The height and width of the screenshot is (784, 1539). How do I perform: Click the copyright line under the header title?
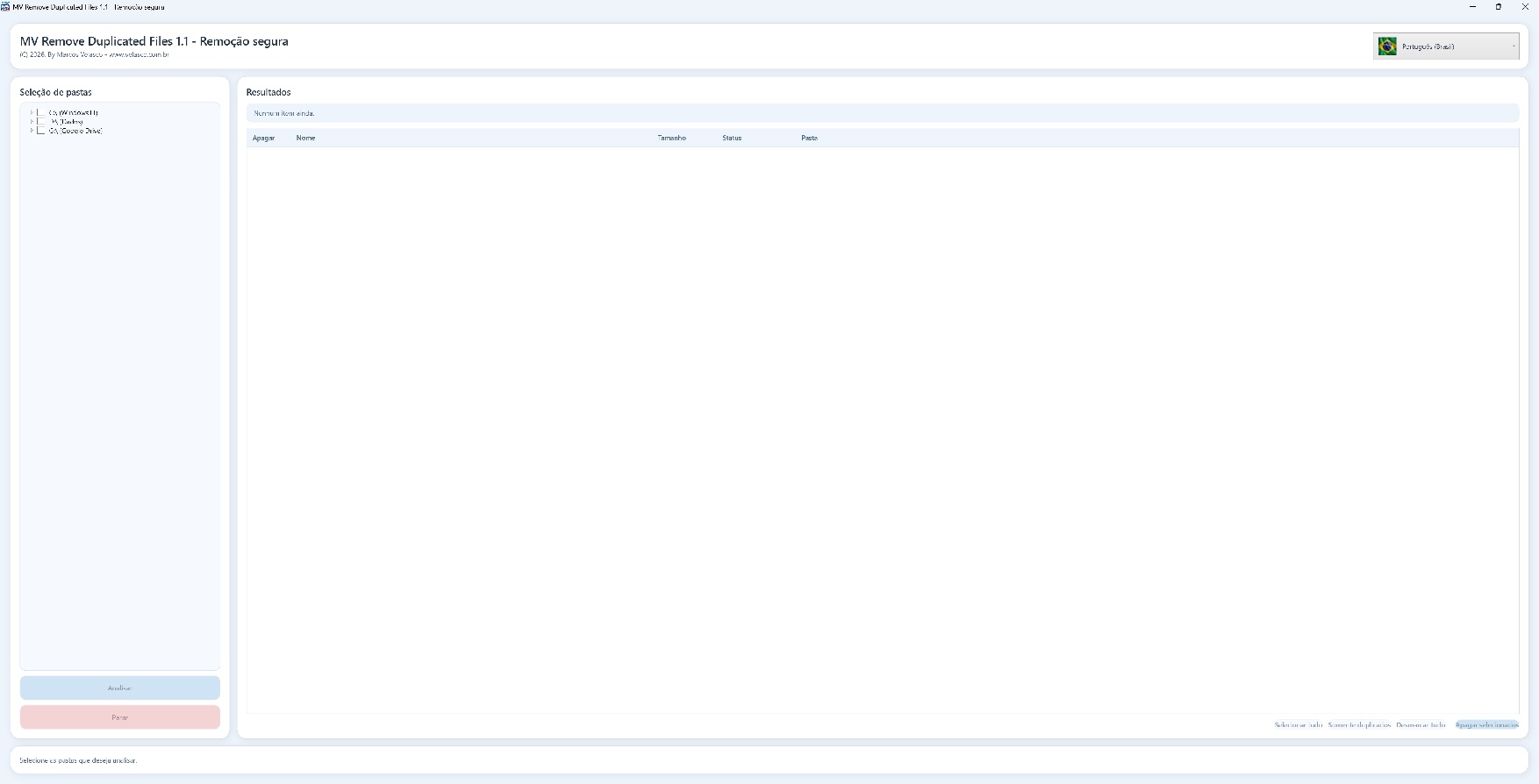point(94,54)
